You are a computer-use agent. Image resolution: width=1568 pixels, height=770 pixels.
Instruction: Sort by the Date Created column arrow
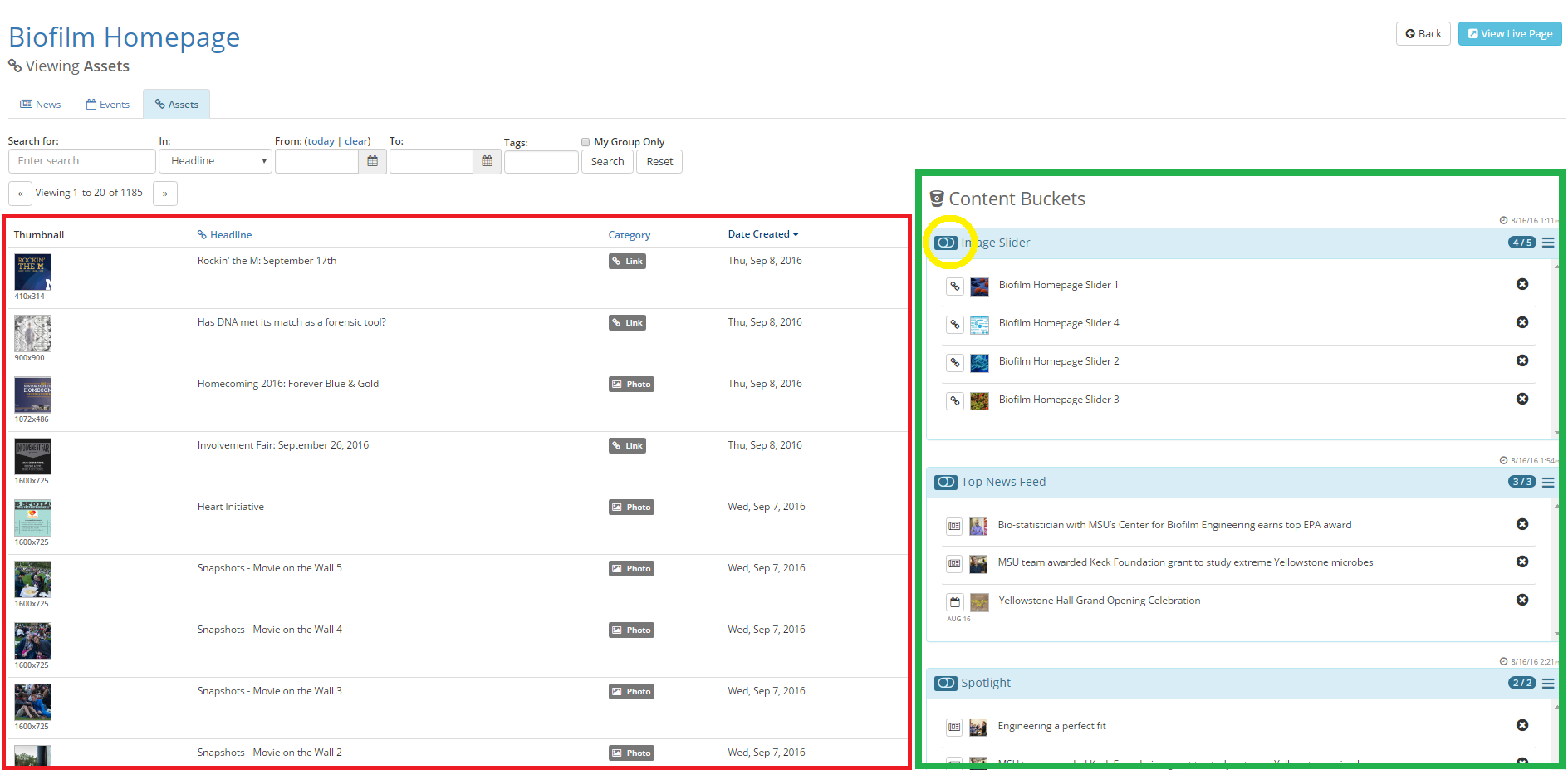click(796, 234)
